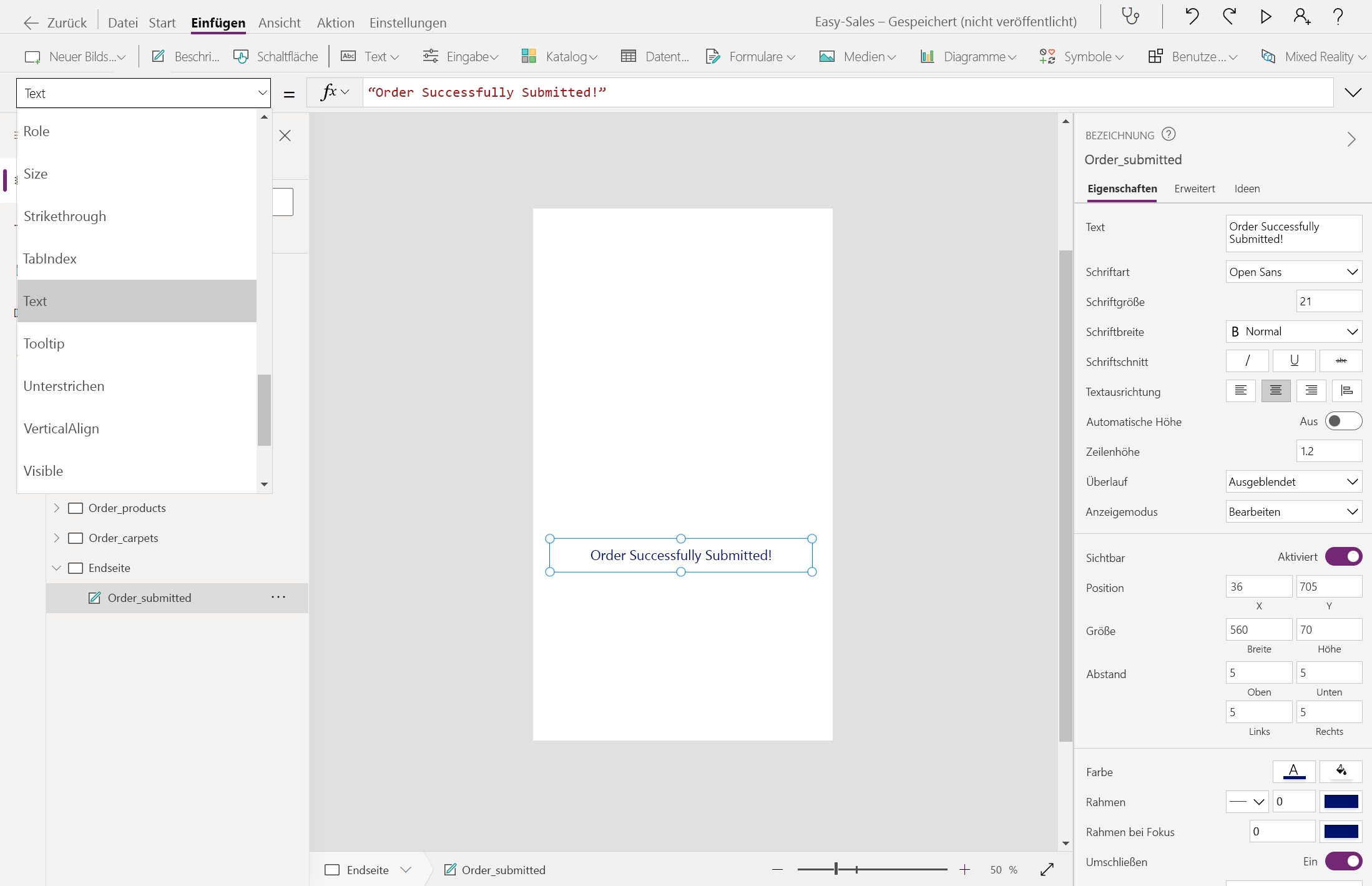The width and height of the screenshot is (1372, 886).
Task: Open the Ansicht menu
Action: pos(279,23)
